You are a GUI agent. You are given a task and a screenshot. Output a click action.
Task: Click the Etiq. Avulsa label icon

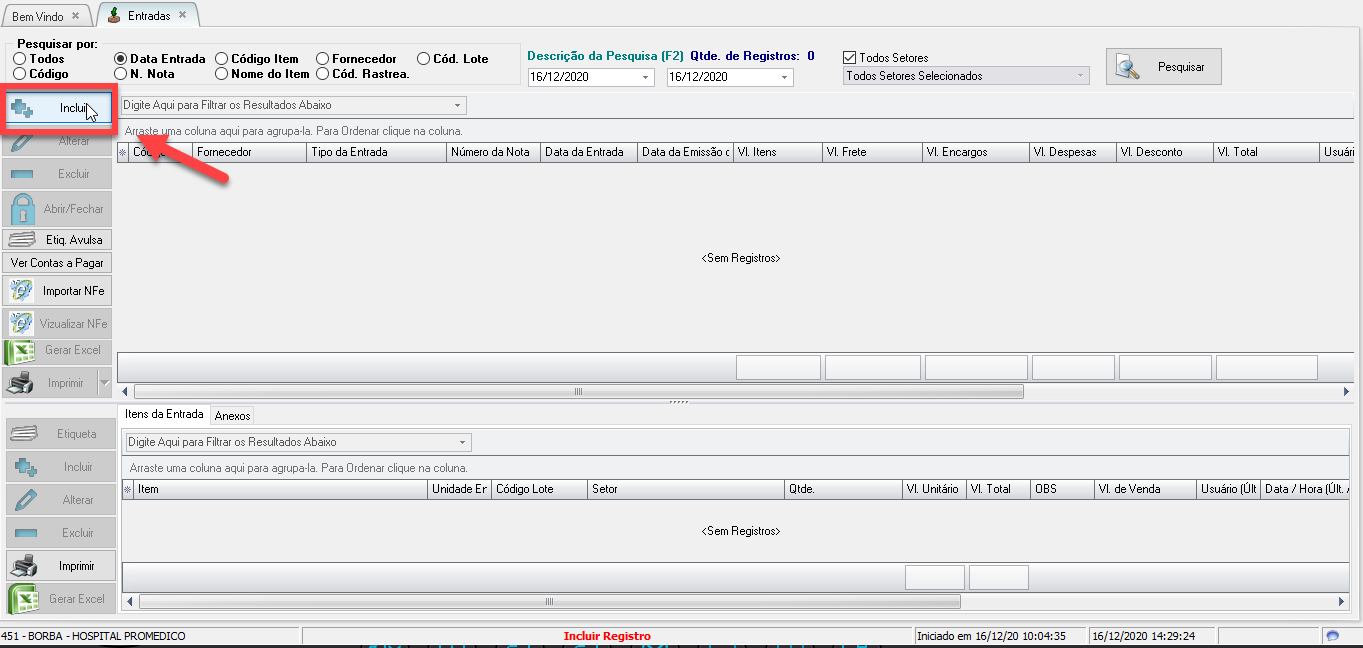point(23,240)
